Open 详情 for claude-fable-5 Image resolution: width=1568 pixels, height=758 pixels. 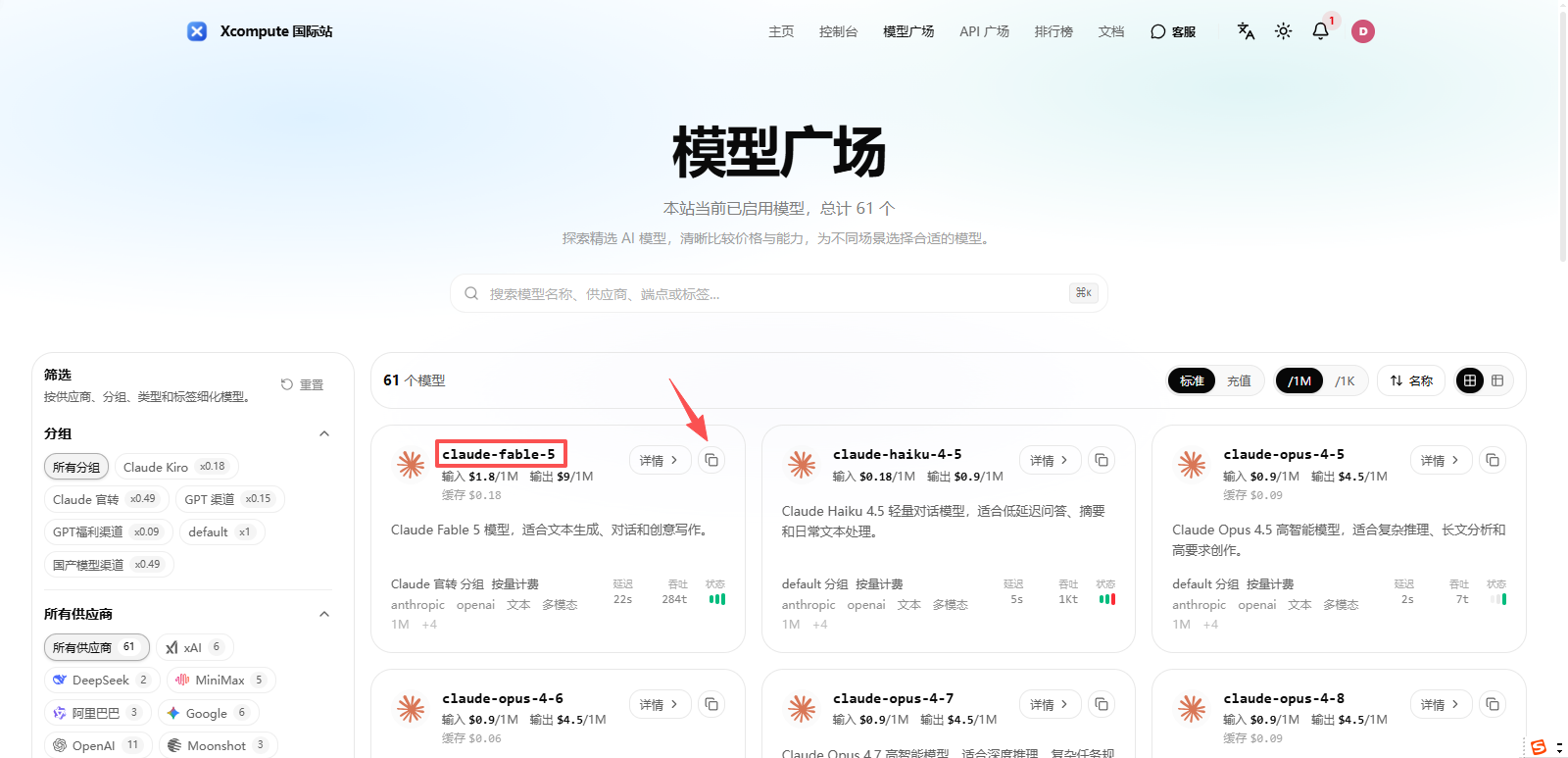coord(660,460)
